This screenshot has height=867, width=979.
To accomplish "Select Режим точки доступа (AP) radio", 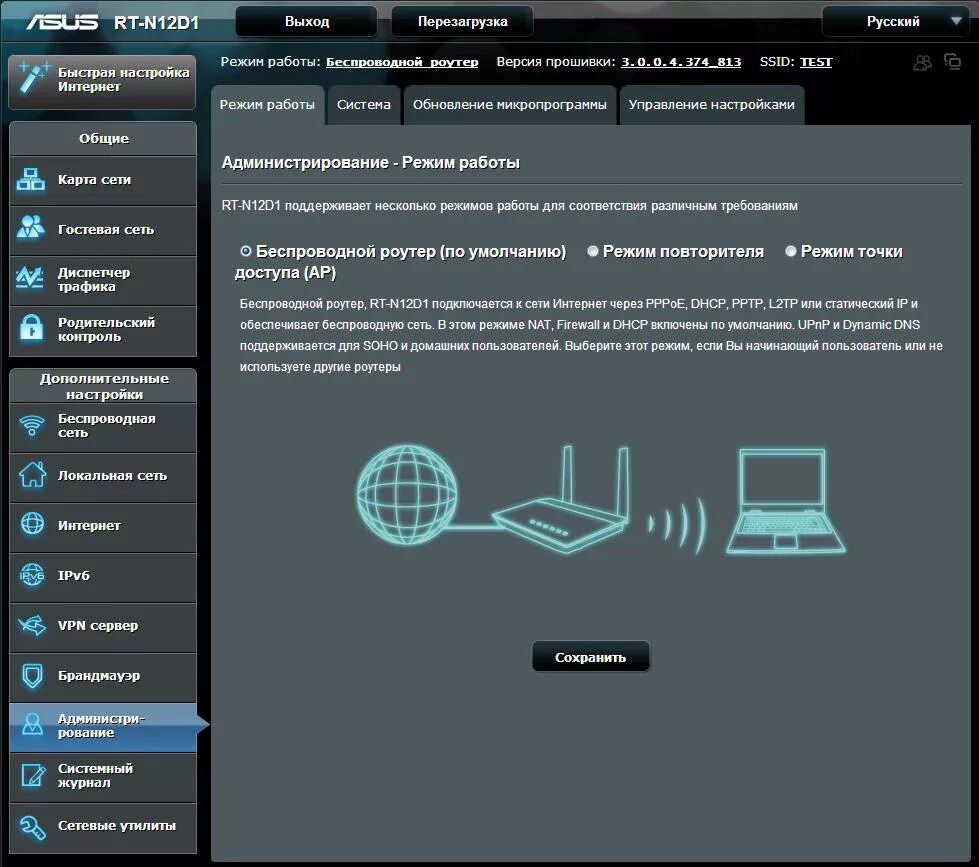I will pos(790,251).
